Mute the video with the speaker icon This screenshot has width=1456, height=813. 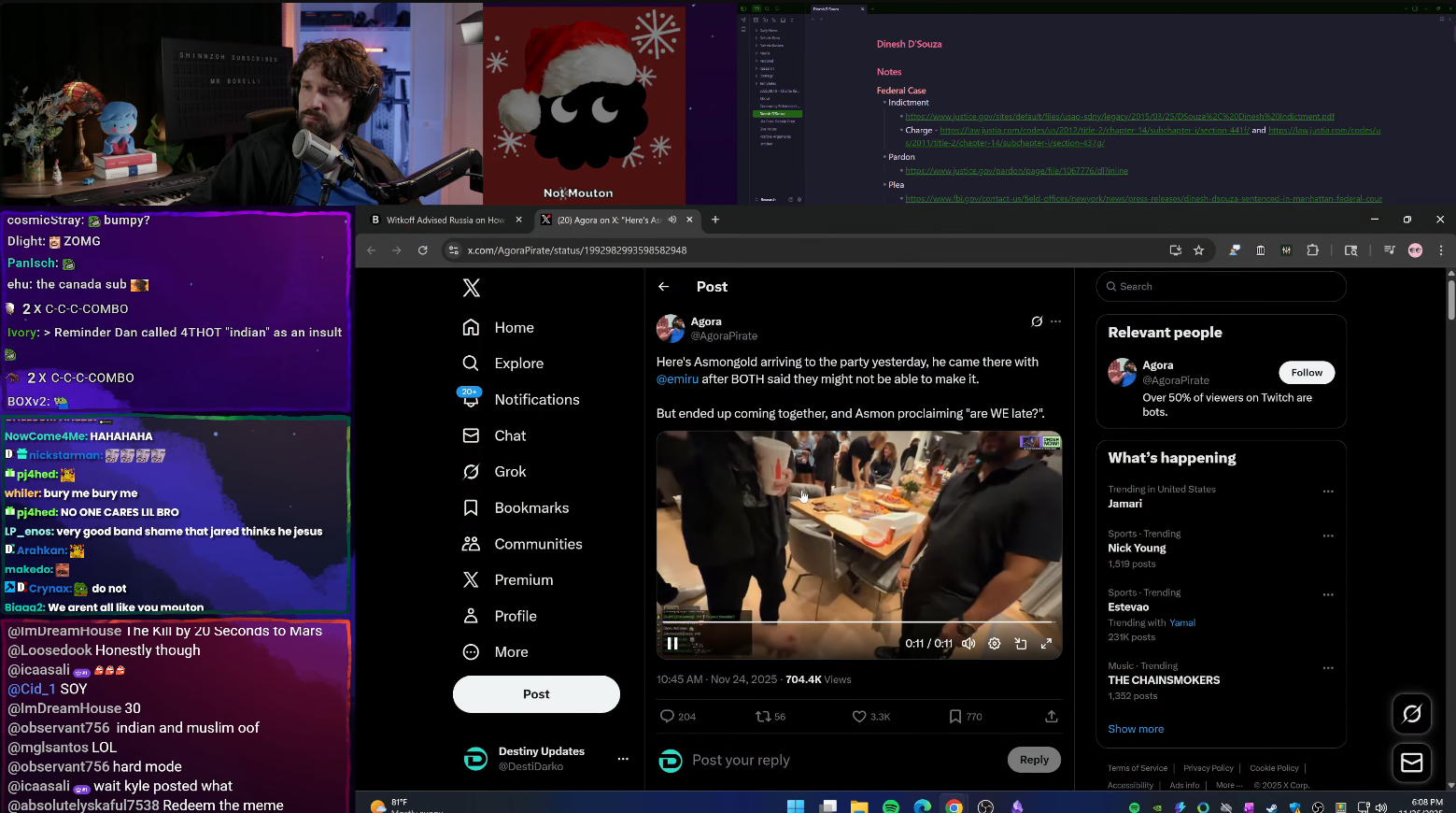click(x=968, y=644)
